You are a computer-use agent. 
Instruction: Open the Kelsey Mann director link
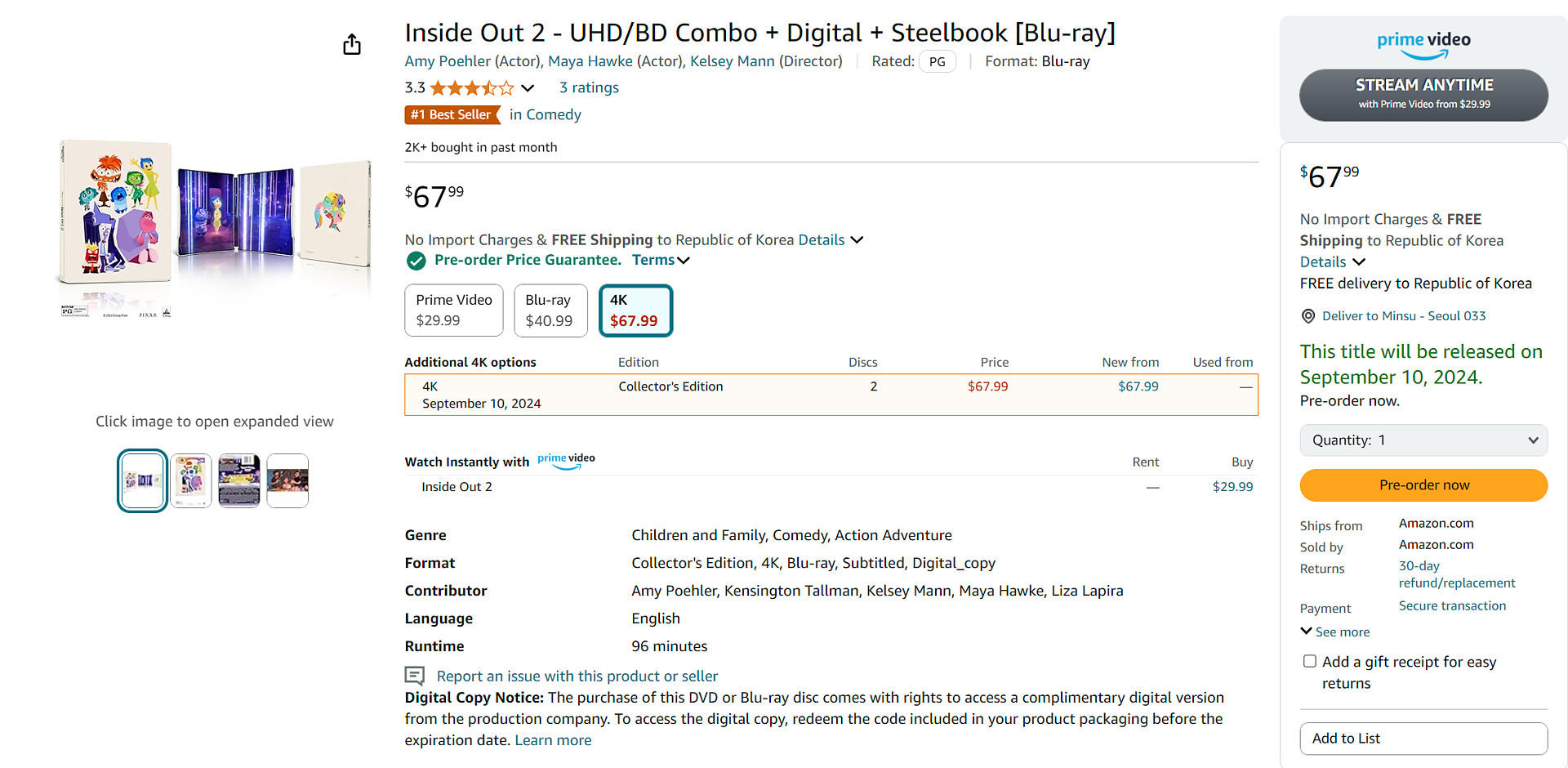click(x=732, y=61)
